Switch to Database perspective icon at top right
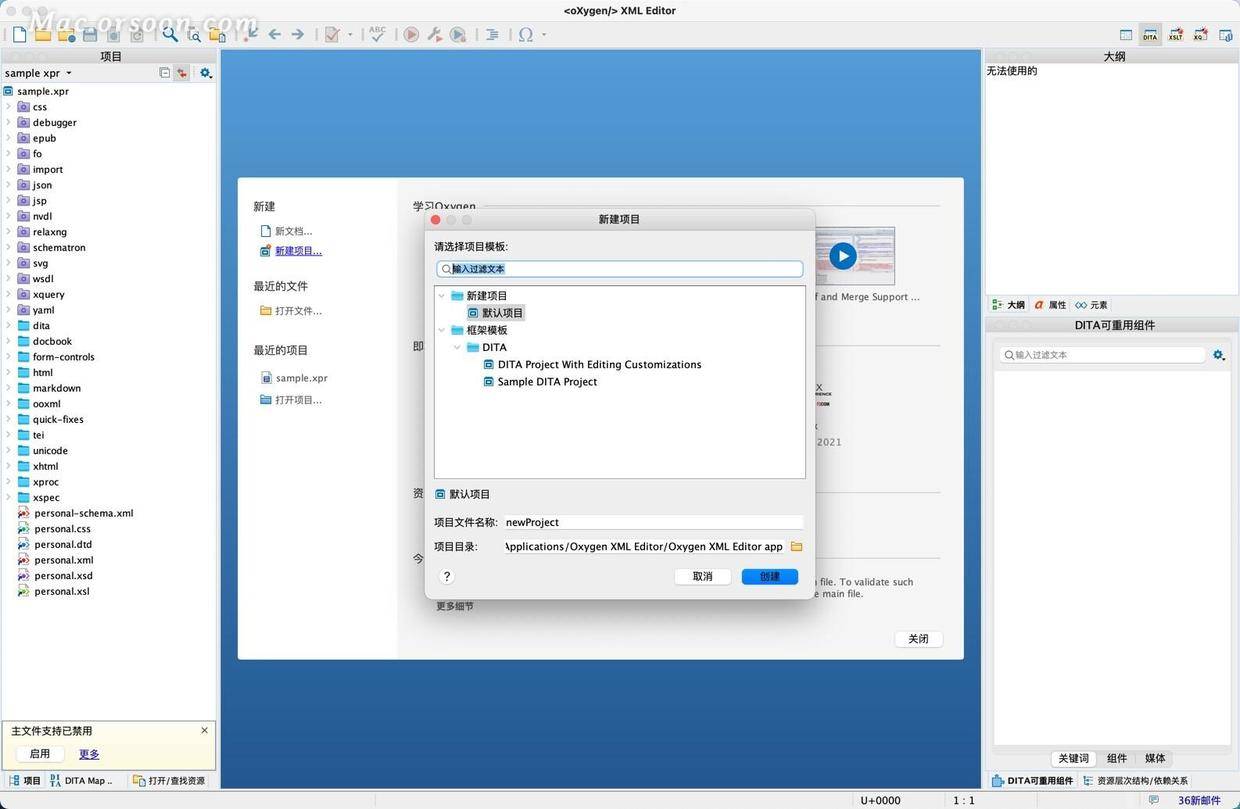 point(1225,35)
